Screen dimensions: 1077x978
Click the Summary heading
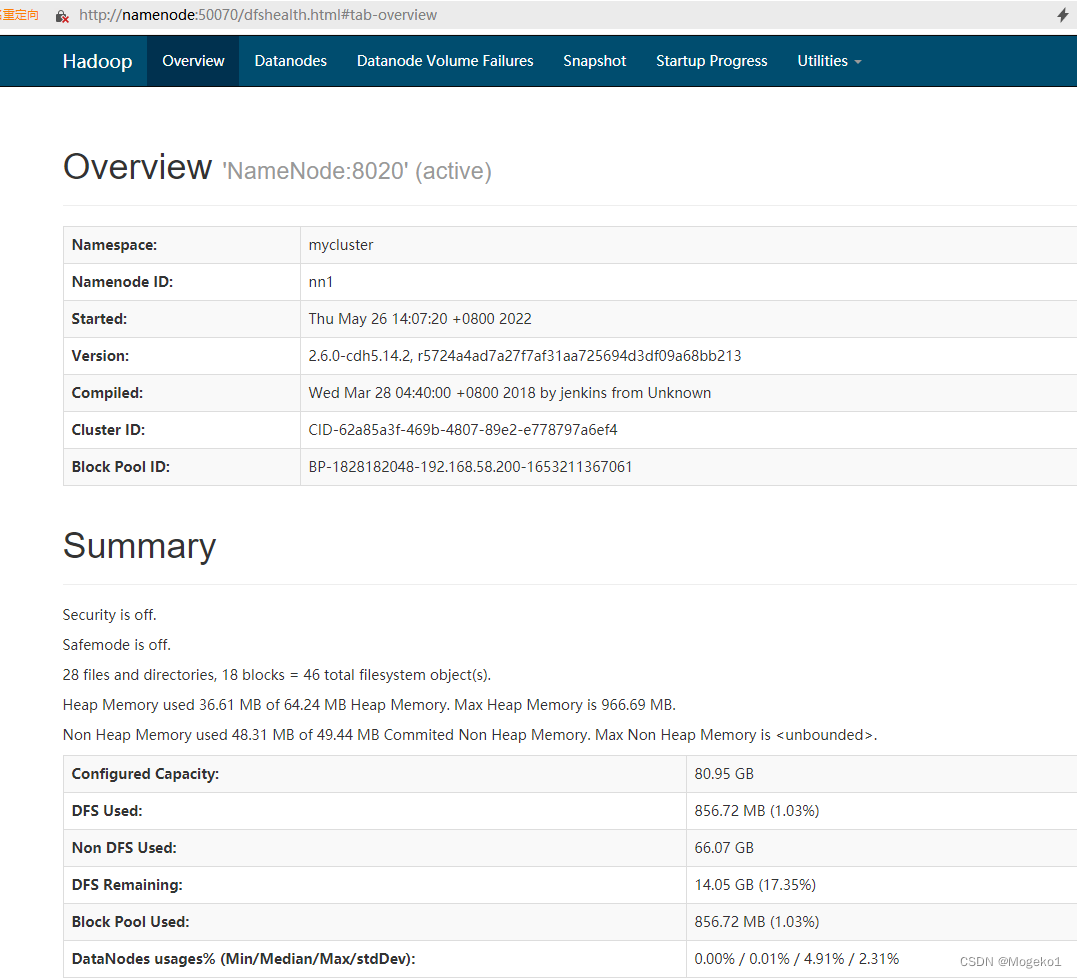click(139, 547)
